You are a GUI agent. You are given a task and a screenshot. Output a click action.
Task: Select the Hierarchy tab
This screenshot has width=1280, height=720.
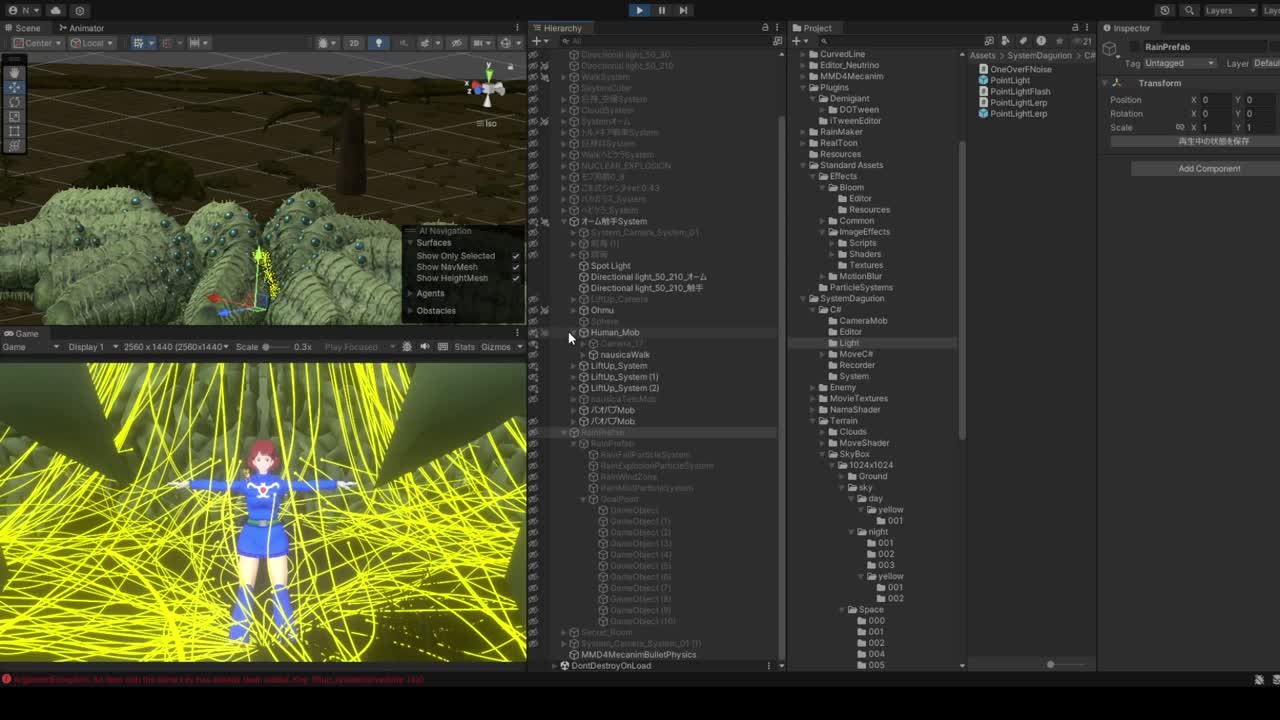[x=562, y=28]
